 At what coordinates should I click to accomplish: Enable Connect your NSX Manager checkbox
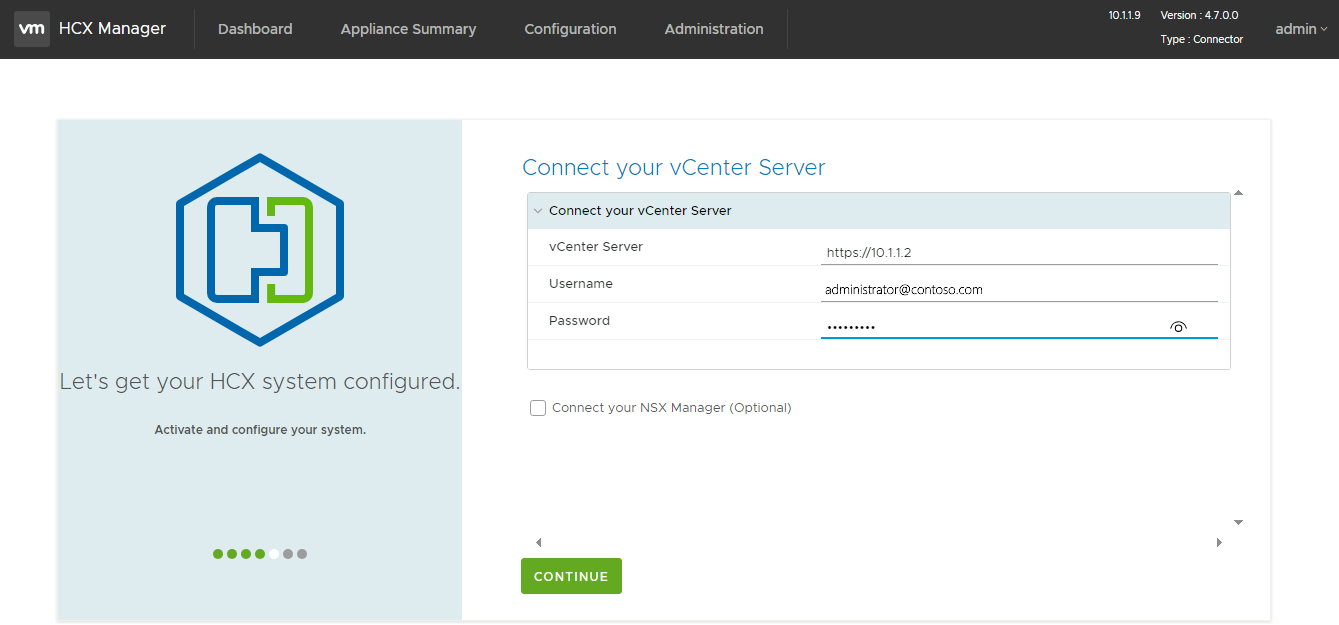(x=538, y=408)
